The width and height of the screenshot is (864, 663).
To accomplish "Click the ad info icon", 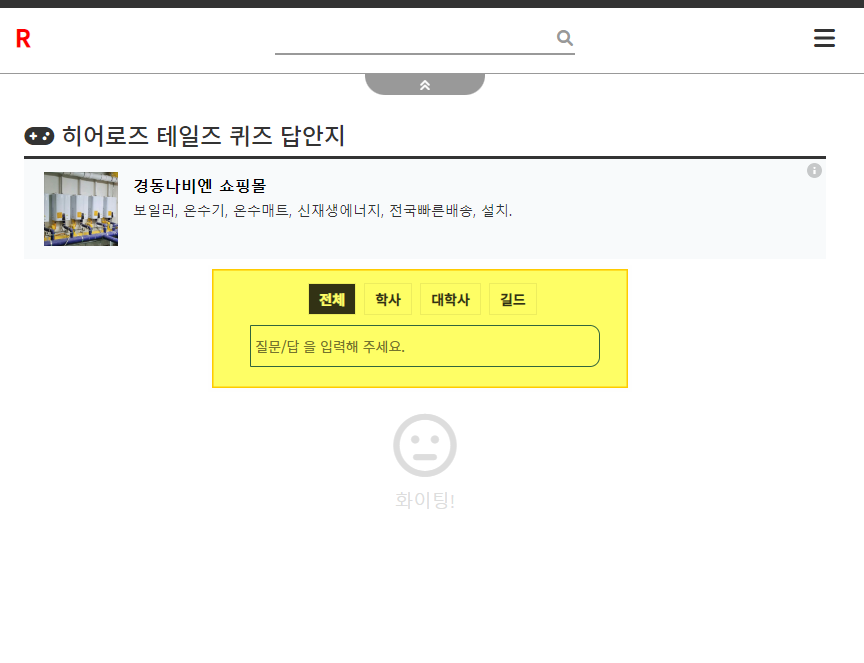I will pyautogui.click(x=814, y=171).
